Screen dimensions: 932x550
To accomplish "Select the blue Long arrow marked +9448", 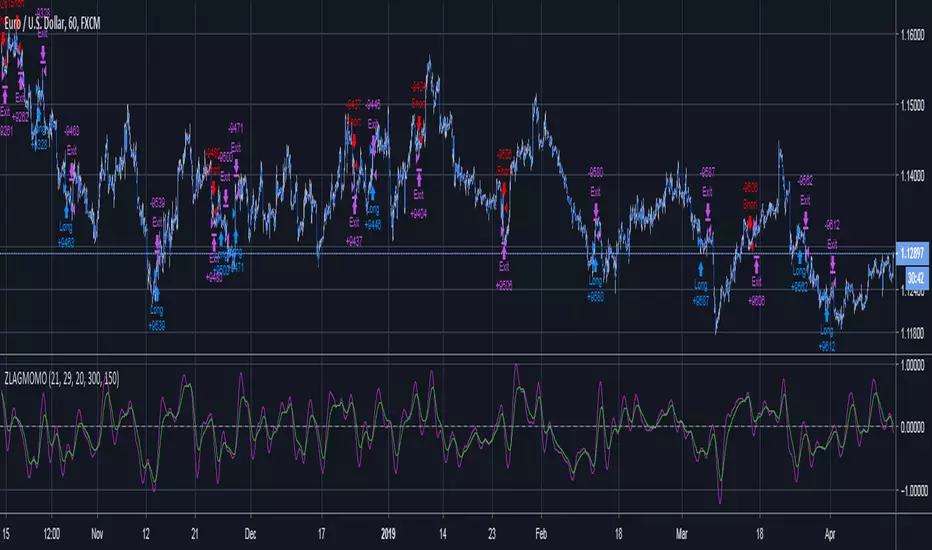I will click(373, 193).
